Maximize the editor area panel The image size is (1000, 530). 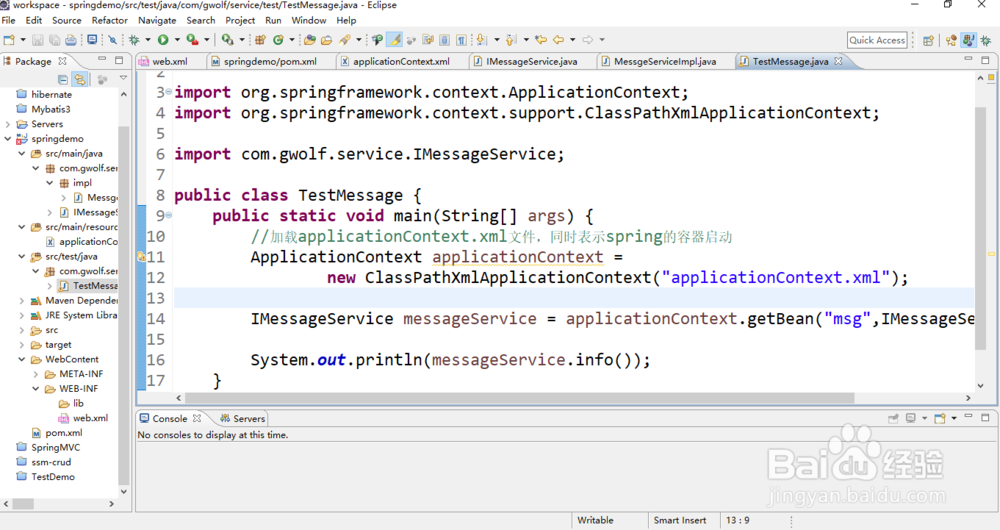point(985,60)
